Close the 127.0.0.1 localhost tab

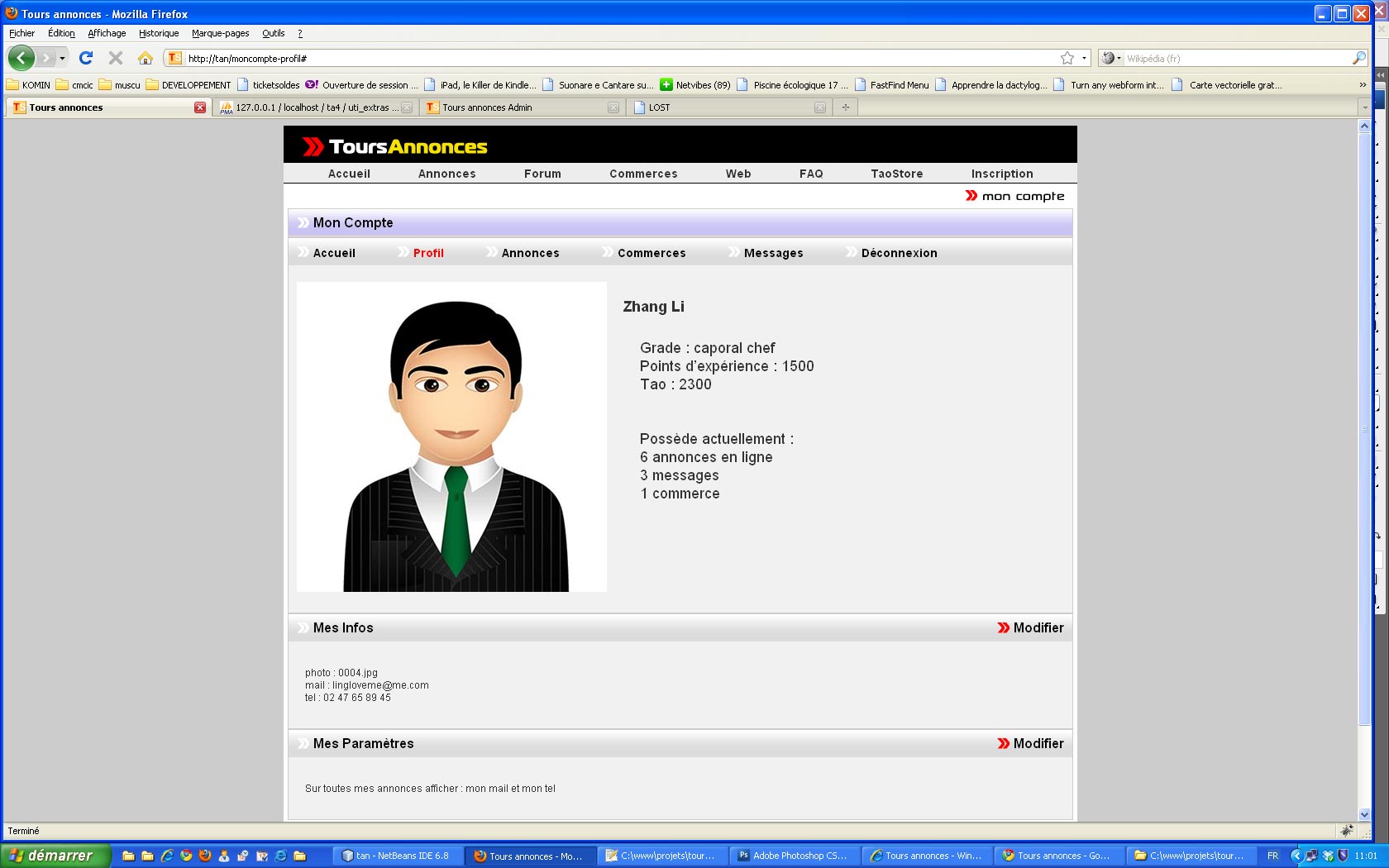[407, 107]
